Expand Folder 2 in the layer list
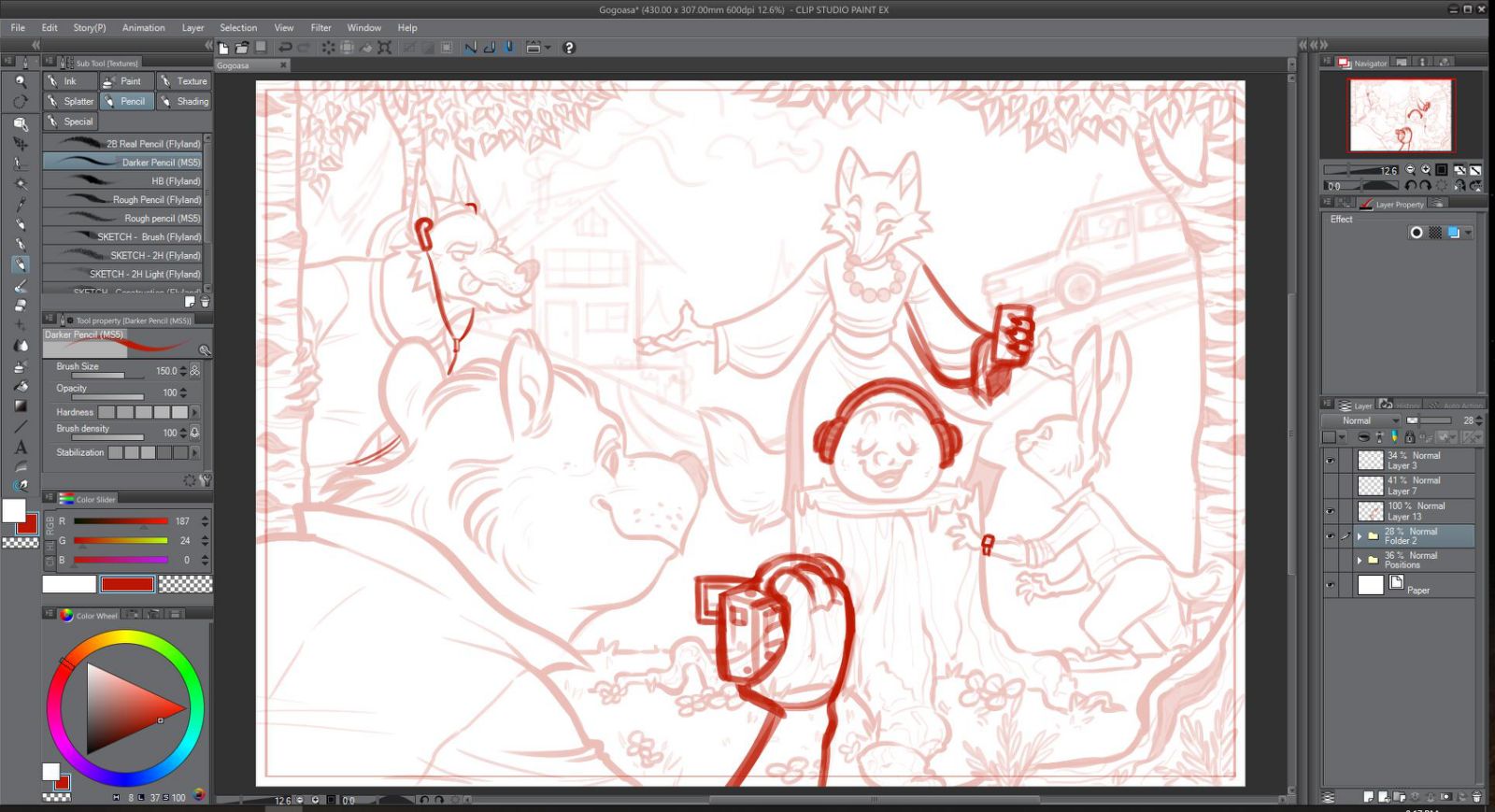The width and height of the screenshot is (1495, 812). pos(1360,536)
